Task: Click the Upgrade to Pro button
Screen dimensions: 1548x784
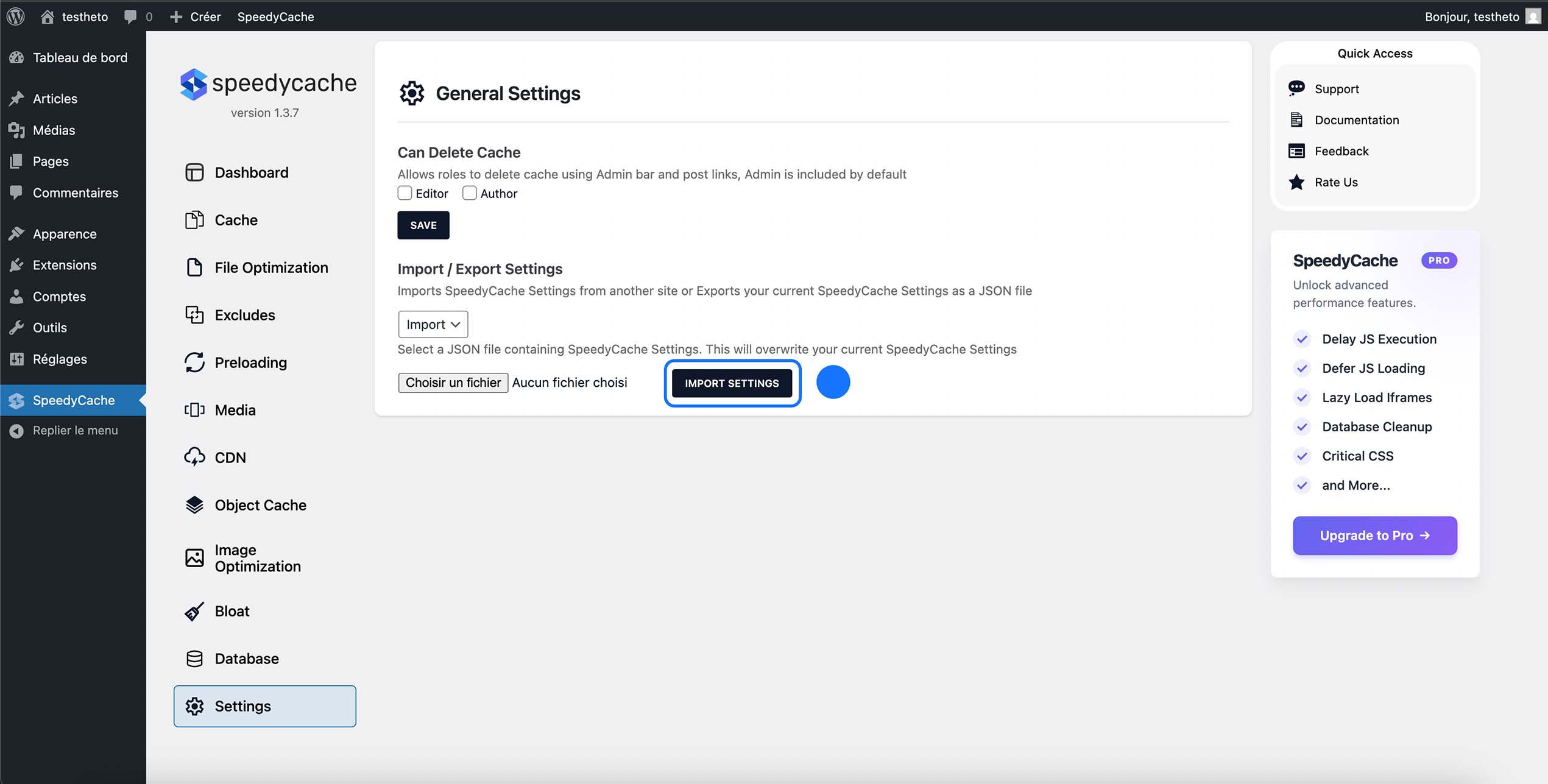Action: [1374, 535]
